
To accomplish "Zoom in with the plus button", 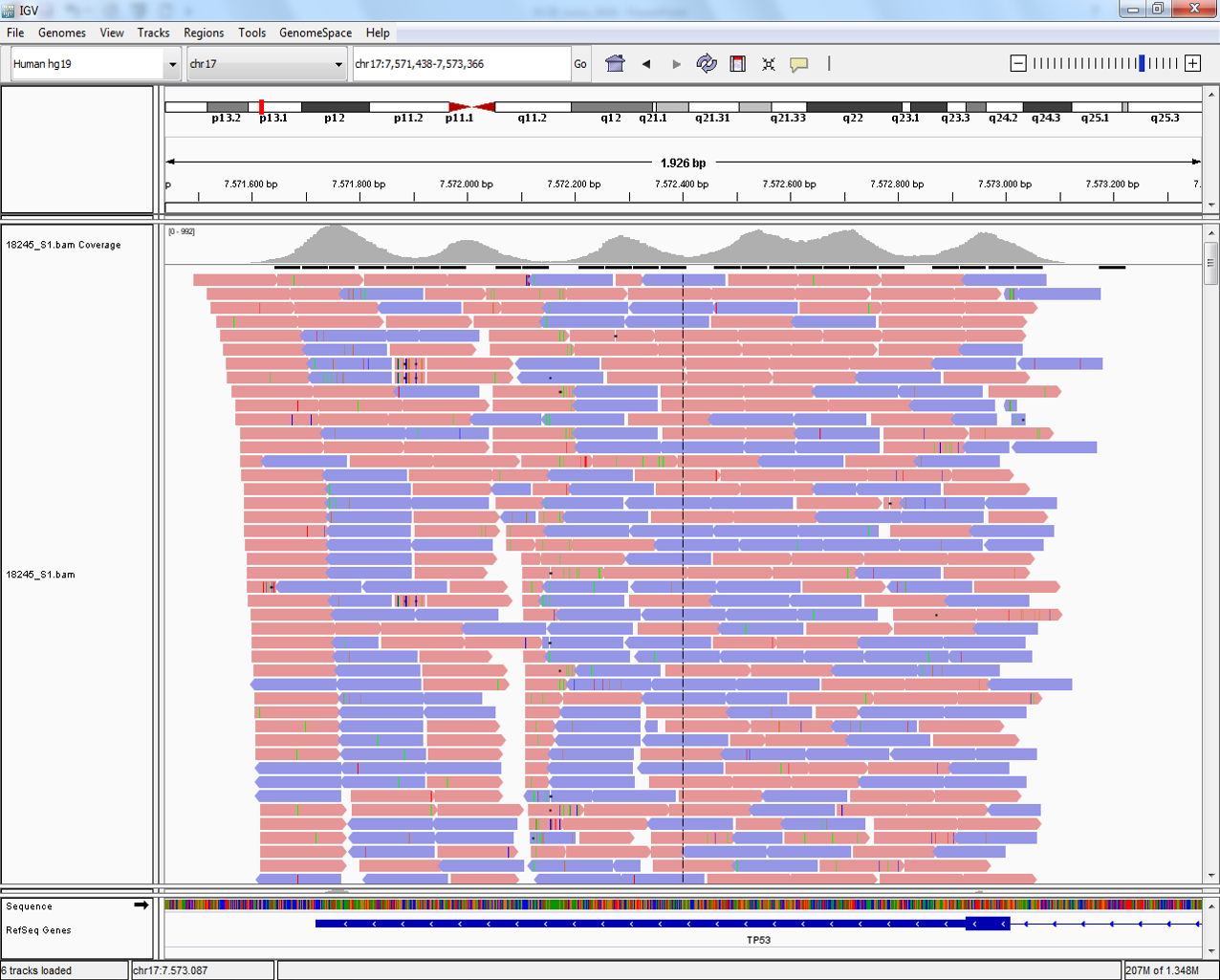I will (1192, 63).
